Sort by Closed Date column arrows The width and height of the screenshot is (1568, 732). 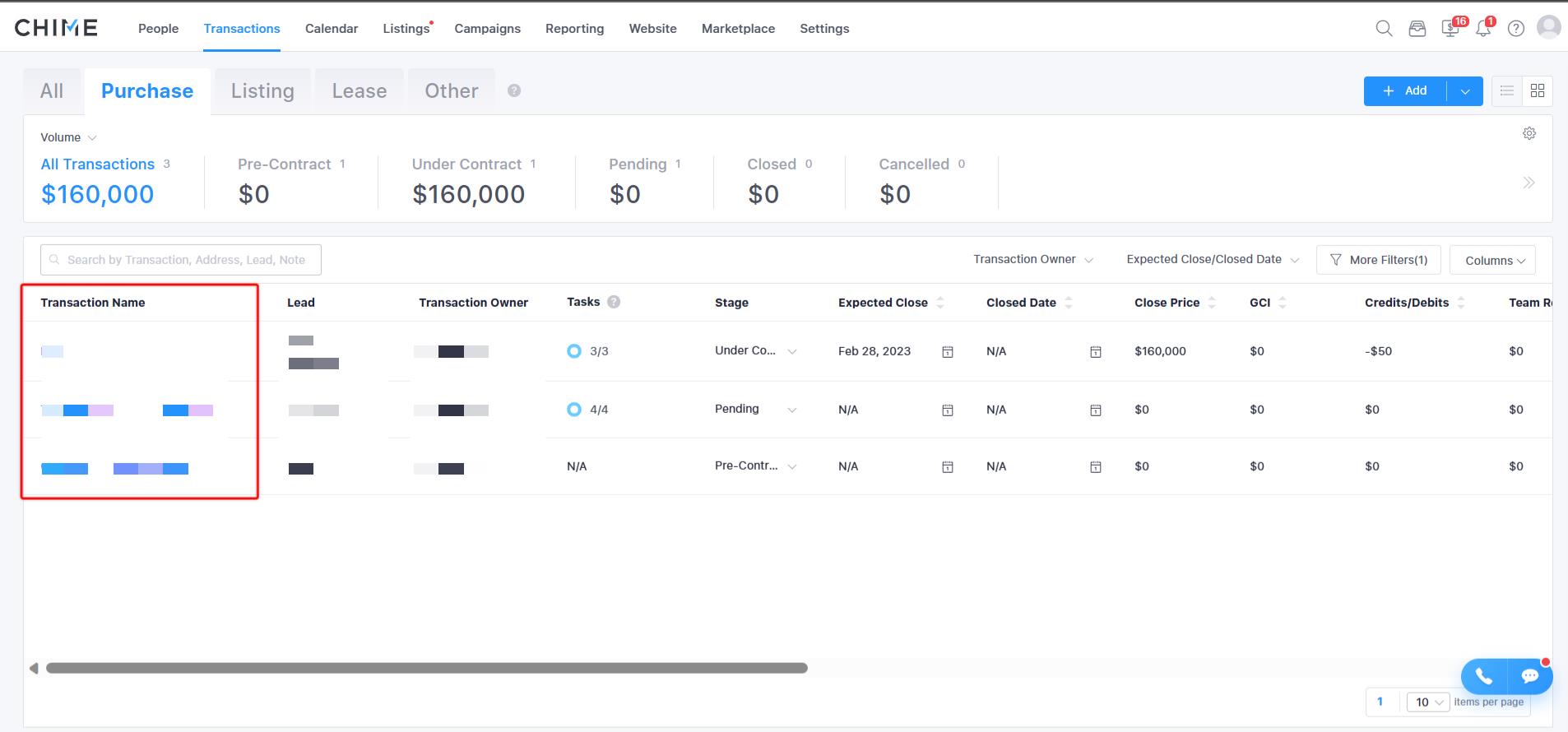point(1069,303)
